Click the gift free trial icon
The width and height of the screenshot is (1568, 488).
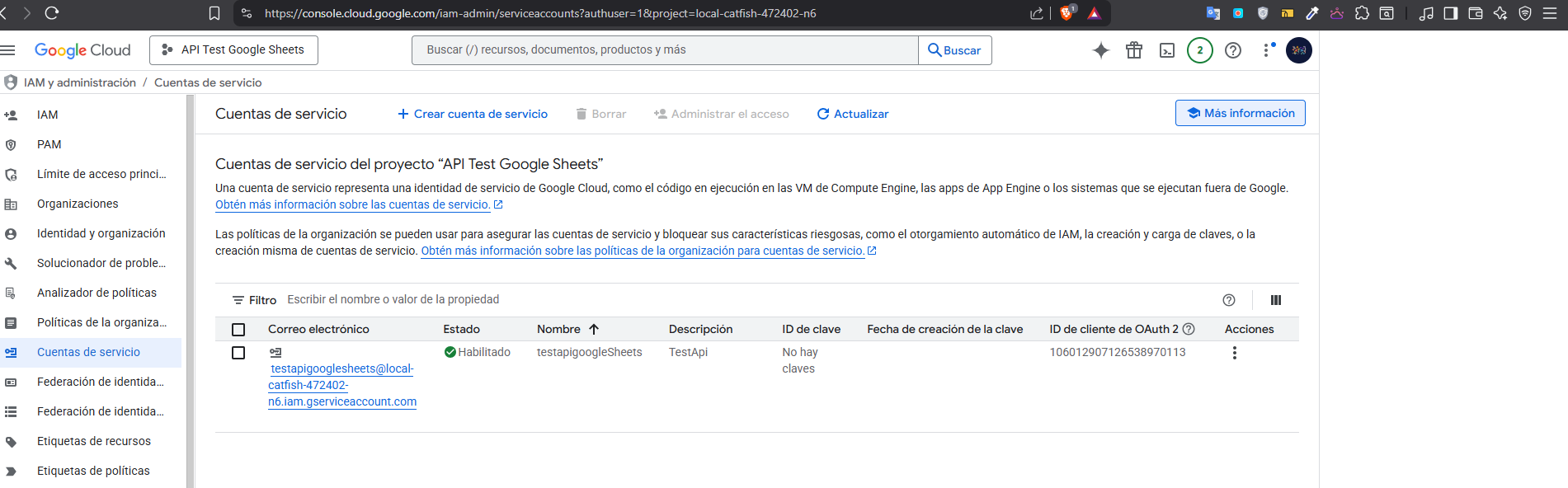[1134, 50]
